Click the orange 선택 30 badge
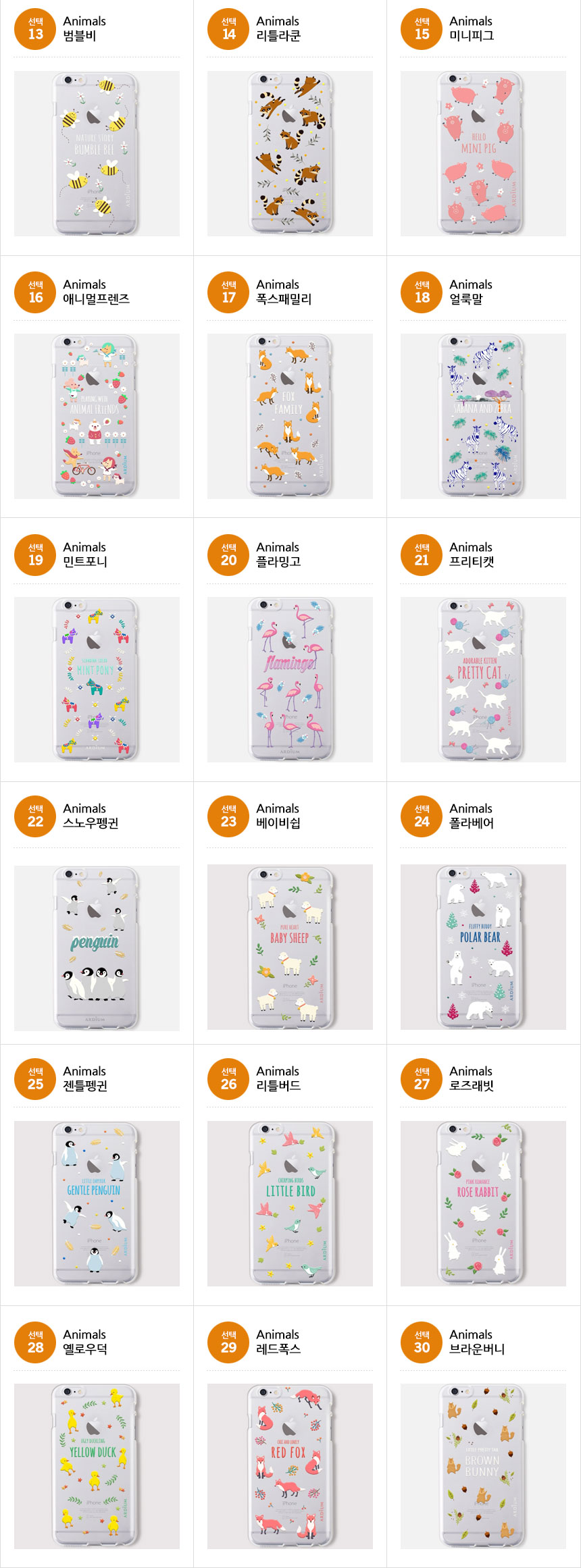The width and height of the screenshot is (581, 1568). tap(422, 1342)
